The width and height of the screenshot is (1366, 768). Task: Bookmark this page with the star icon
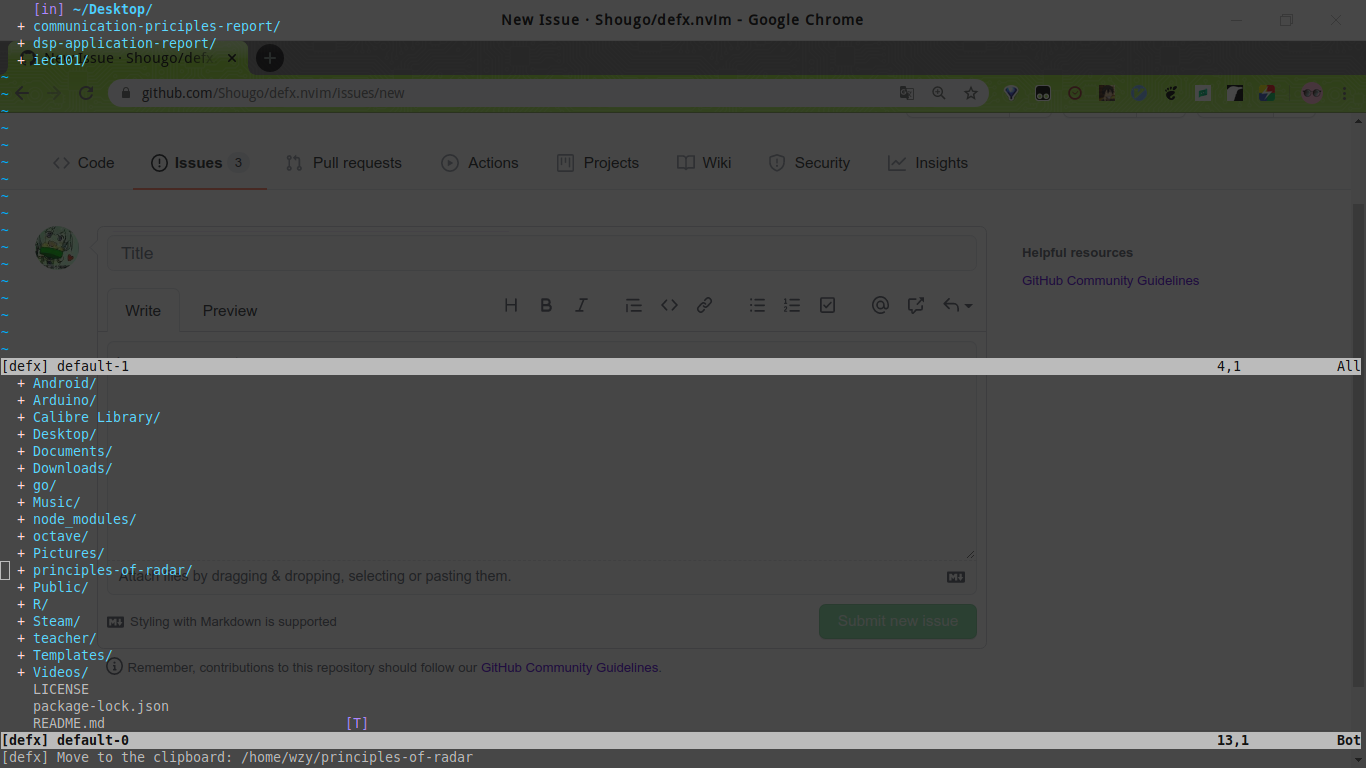coord(971,92)
